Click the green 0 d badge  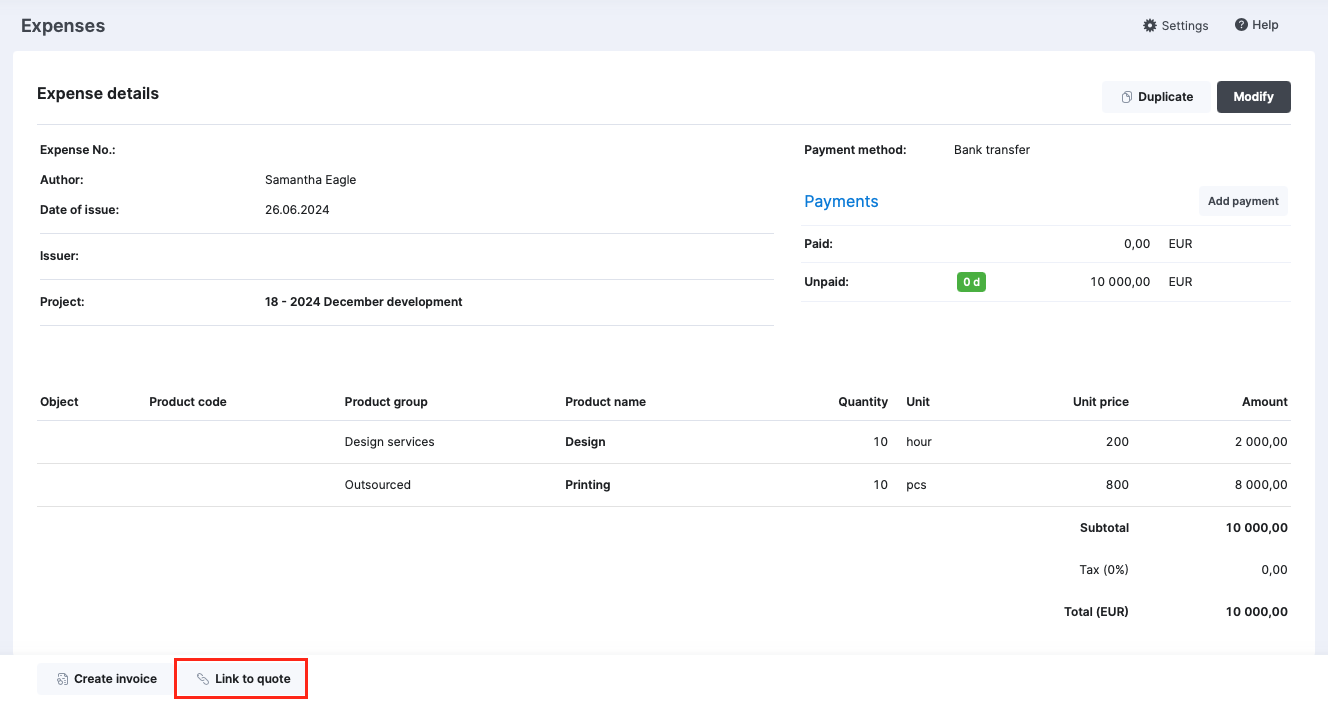971,282
